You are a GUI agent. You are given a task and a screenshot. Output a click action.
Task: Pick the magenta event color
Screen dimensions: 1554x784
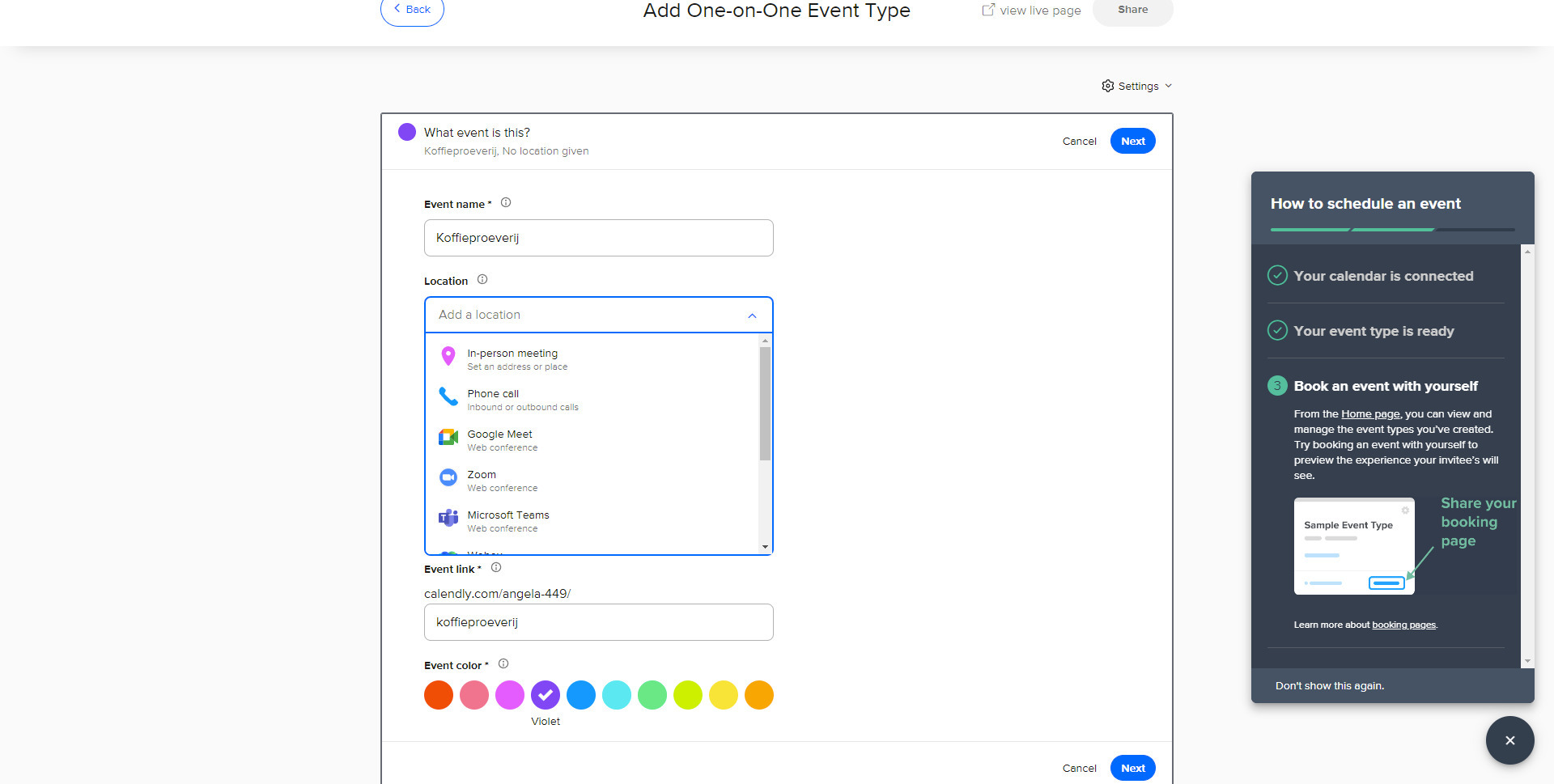510,695
